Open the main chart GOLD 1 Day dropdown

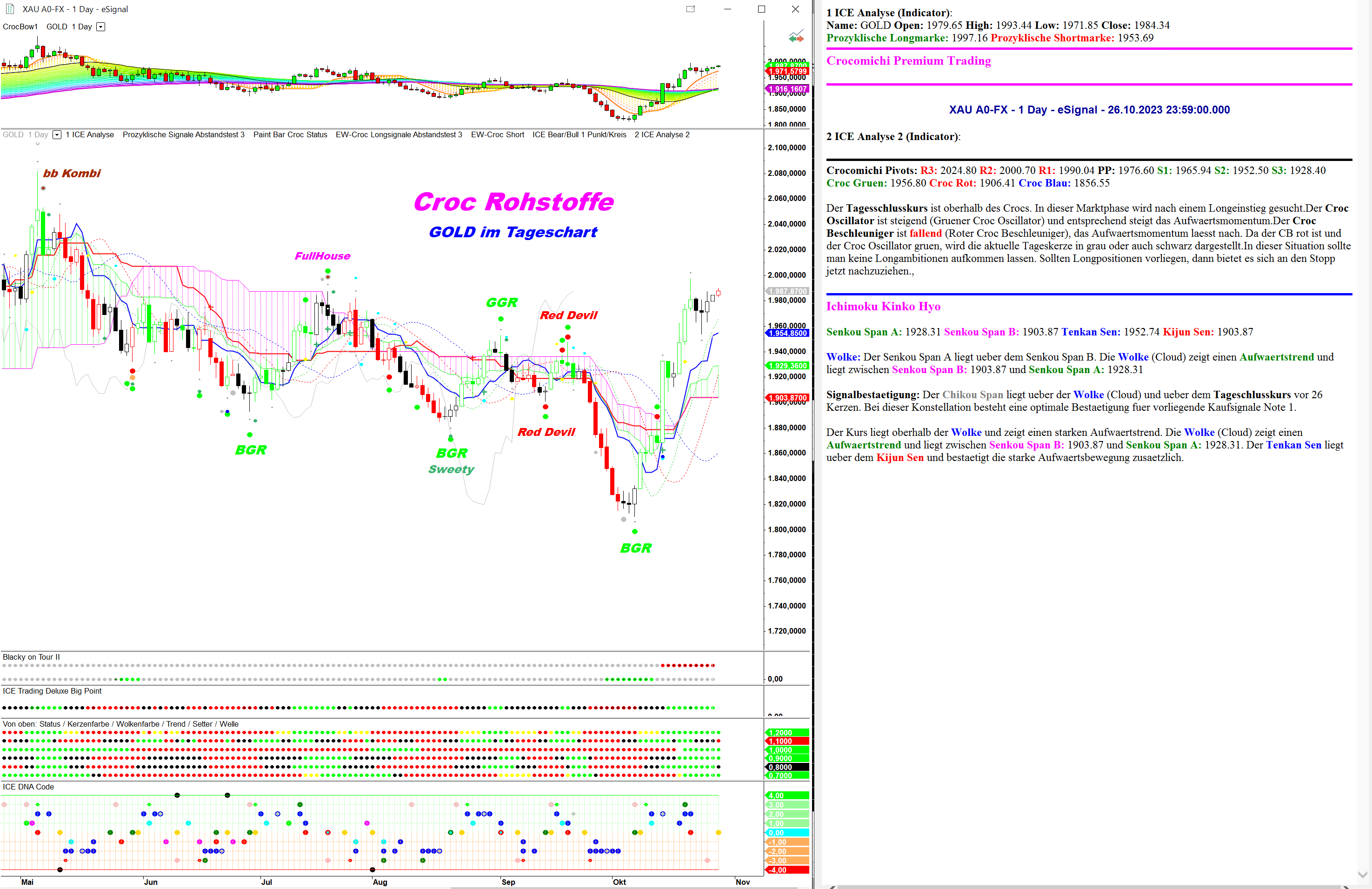[57, 134]
